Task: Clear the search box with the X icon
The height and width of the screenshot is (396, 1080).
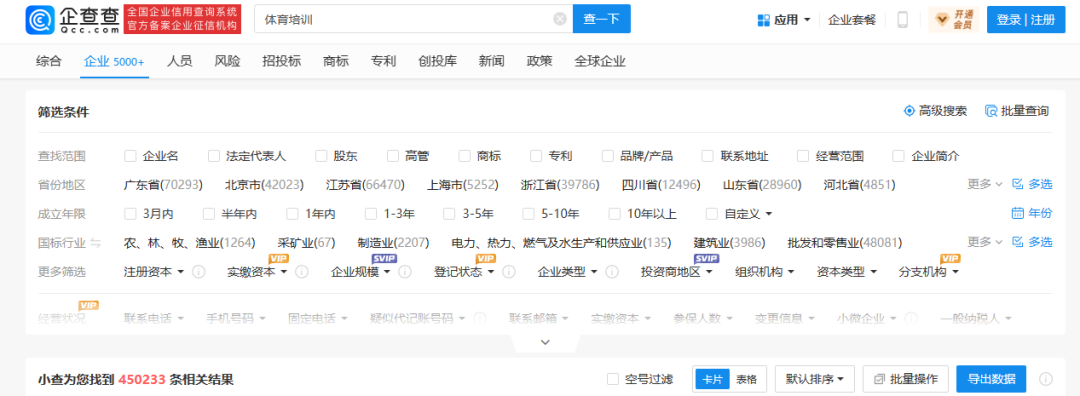Action: point(560,19)
